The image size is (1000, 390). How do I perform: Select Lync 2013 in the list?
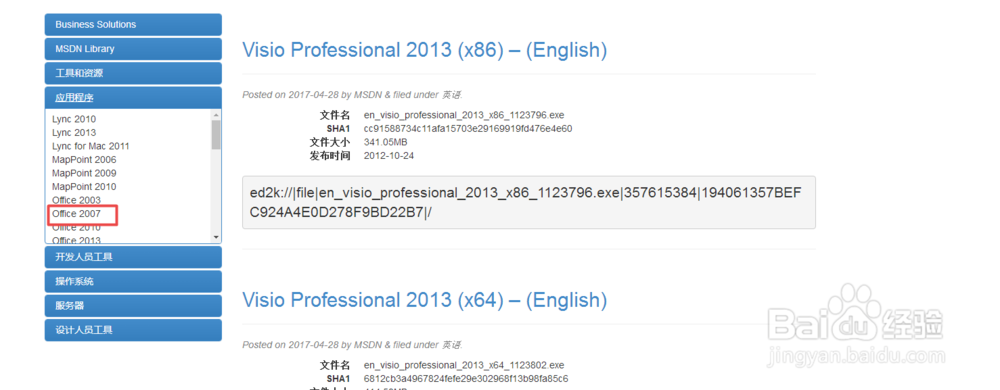click(74, 133)
